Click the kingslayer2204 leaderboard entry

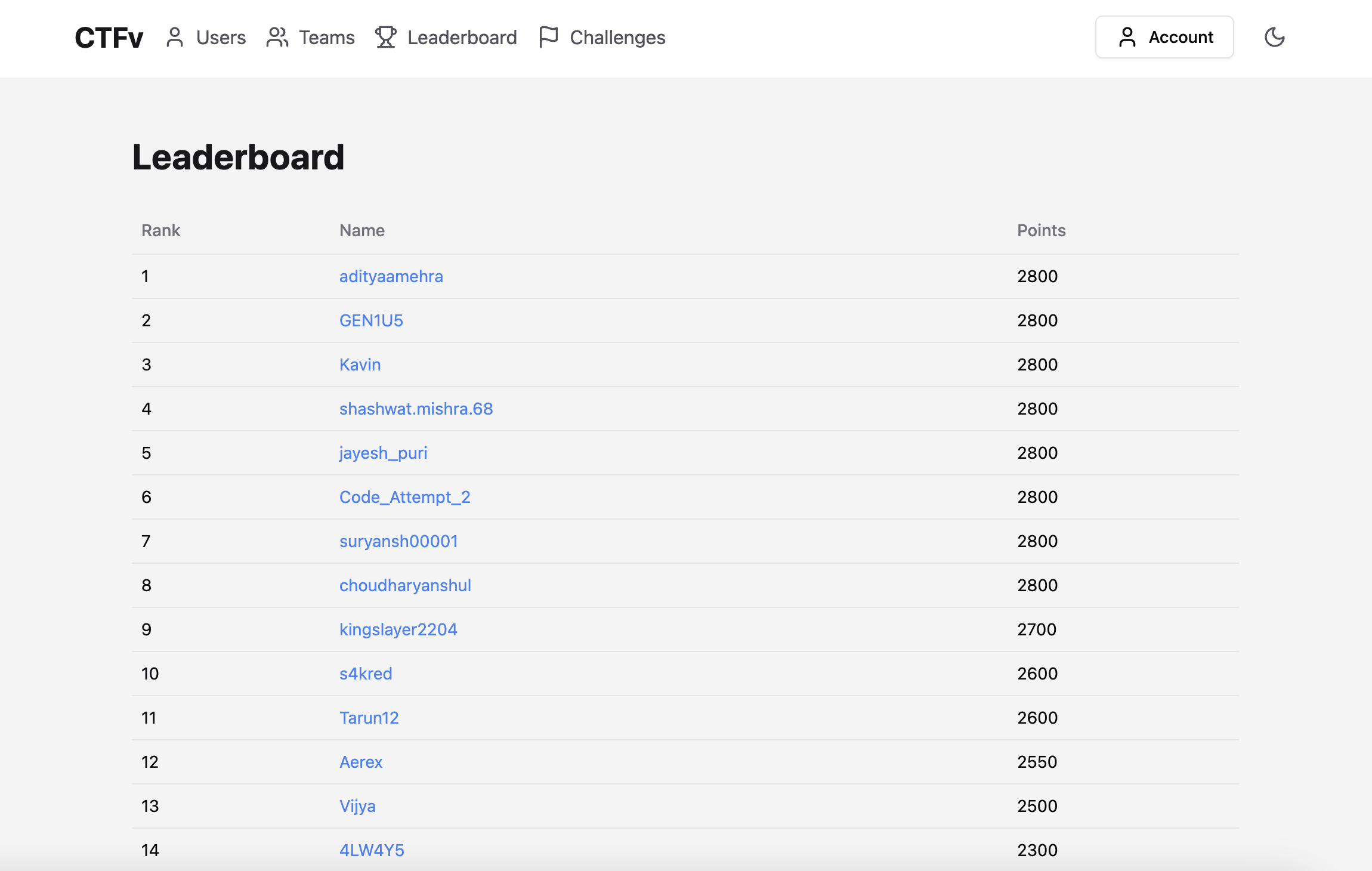[398, 629]
